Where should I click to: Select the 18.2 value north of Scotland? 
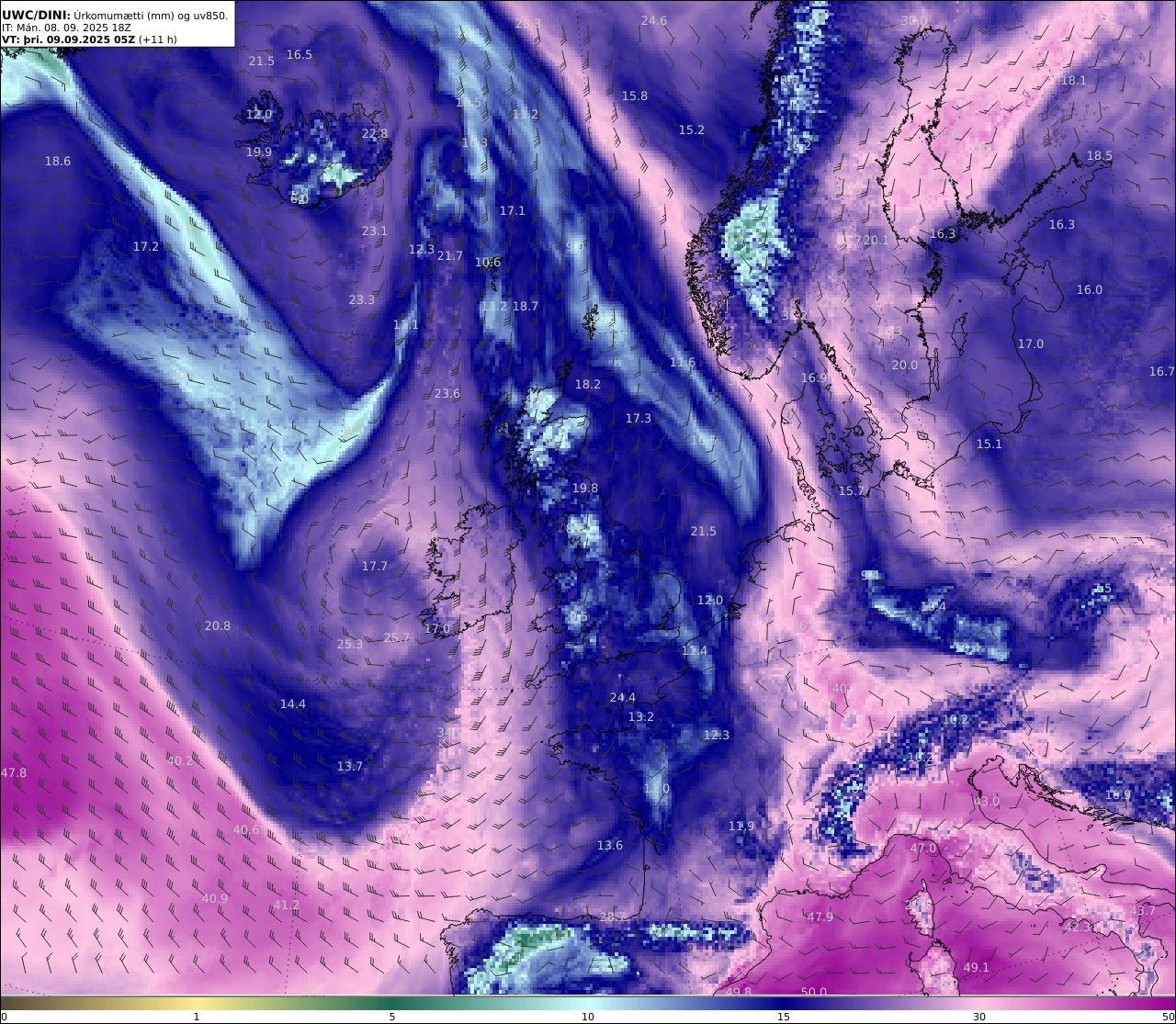(588, 384)
